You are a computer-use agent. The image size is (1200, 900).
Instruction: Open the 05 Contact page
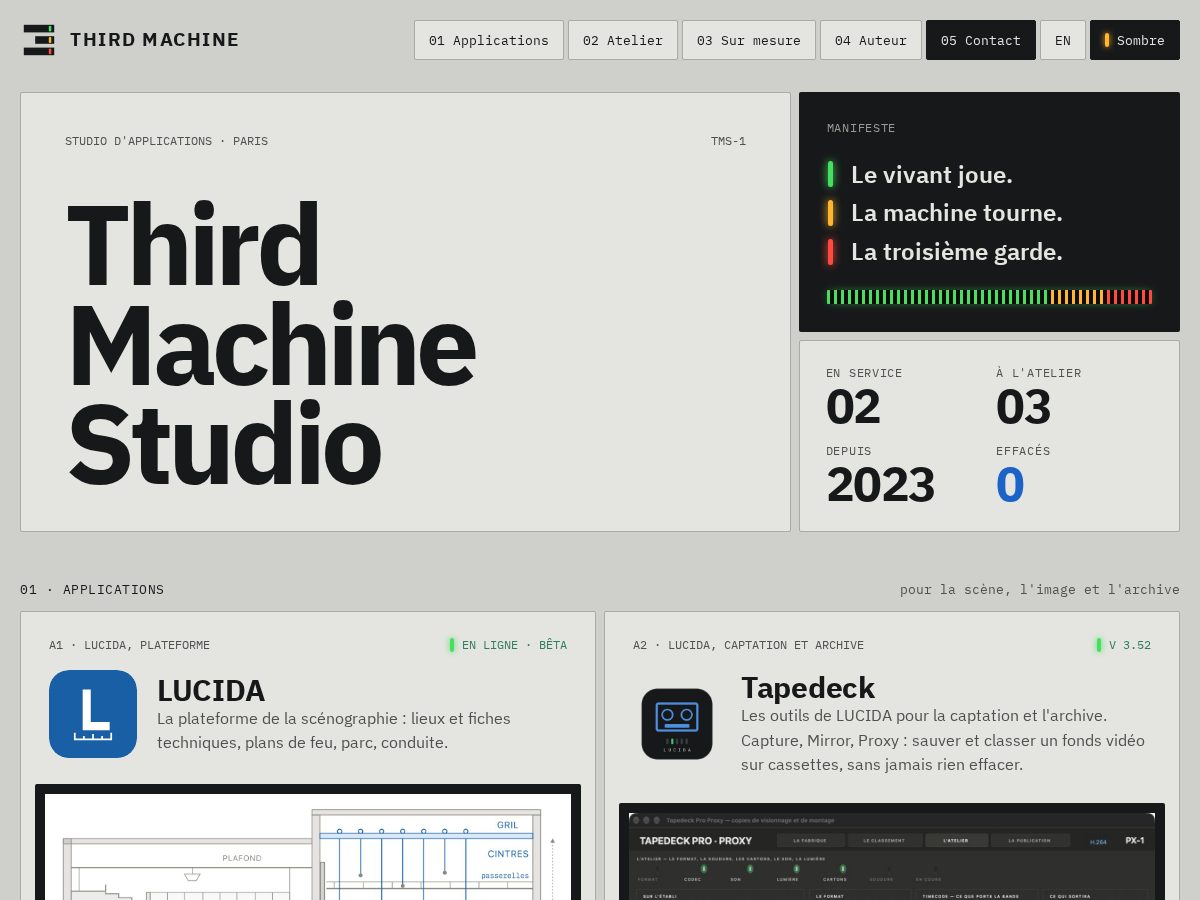coord(981,40)
